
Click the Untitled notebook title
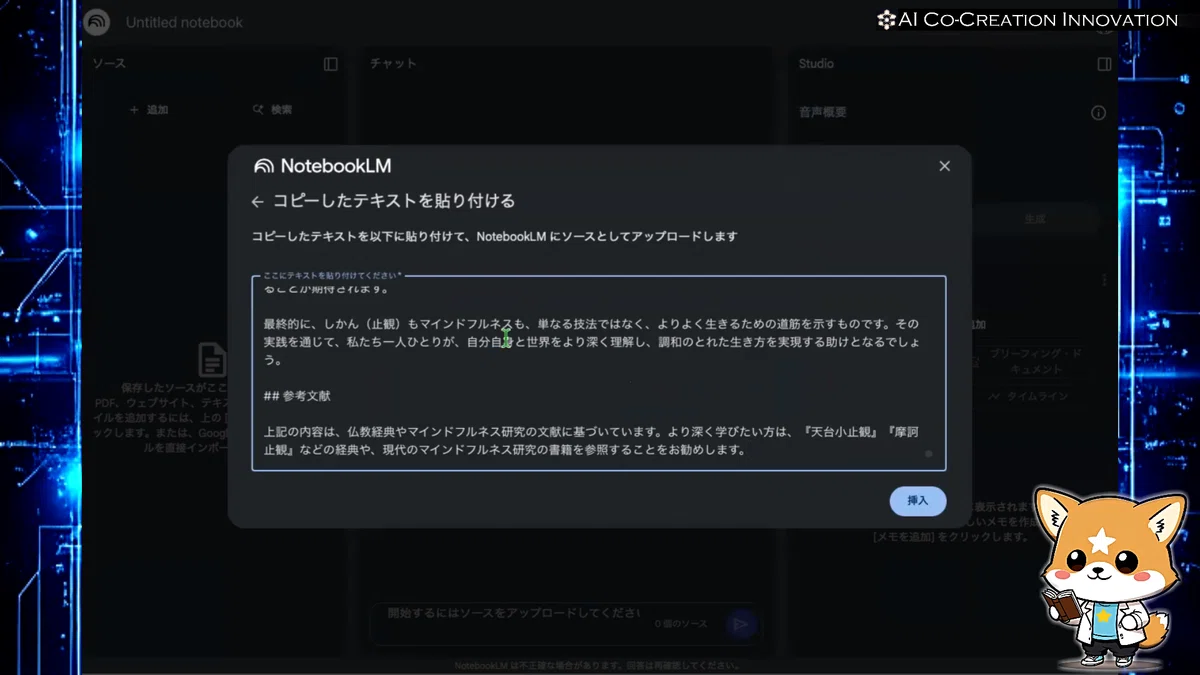pos(184,22)
